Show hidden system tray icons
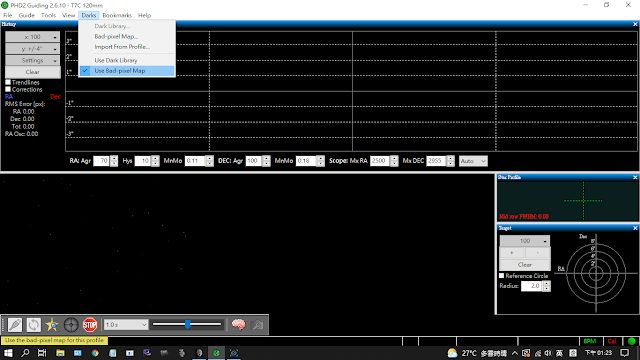Image resolution: width=640 pixels, height=360 pixels. point(515,353)
